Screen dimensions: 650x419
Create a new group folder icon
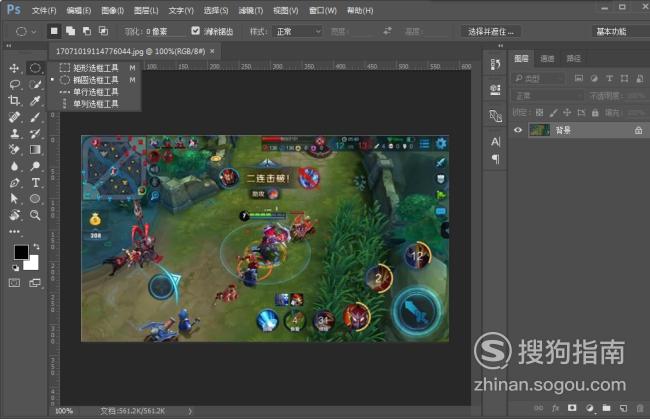click(x=606, y=408)
